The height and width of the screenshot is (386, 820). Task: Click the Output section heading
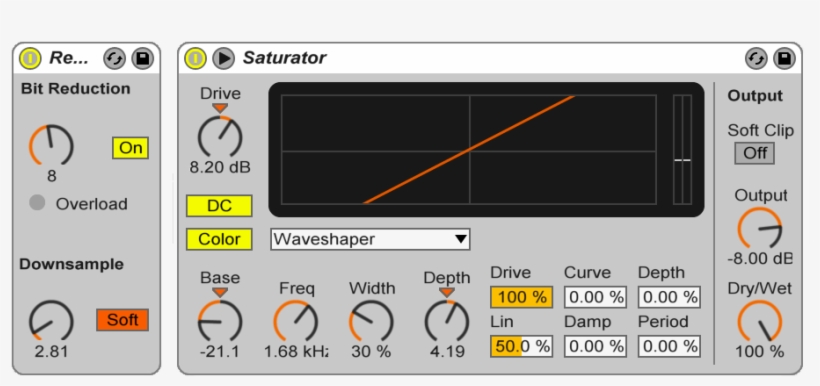point(755,96)
